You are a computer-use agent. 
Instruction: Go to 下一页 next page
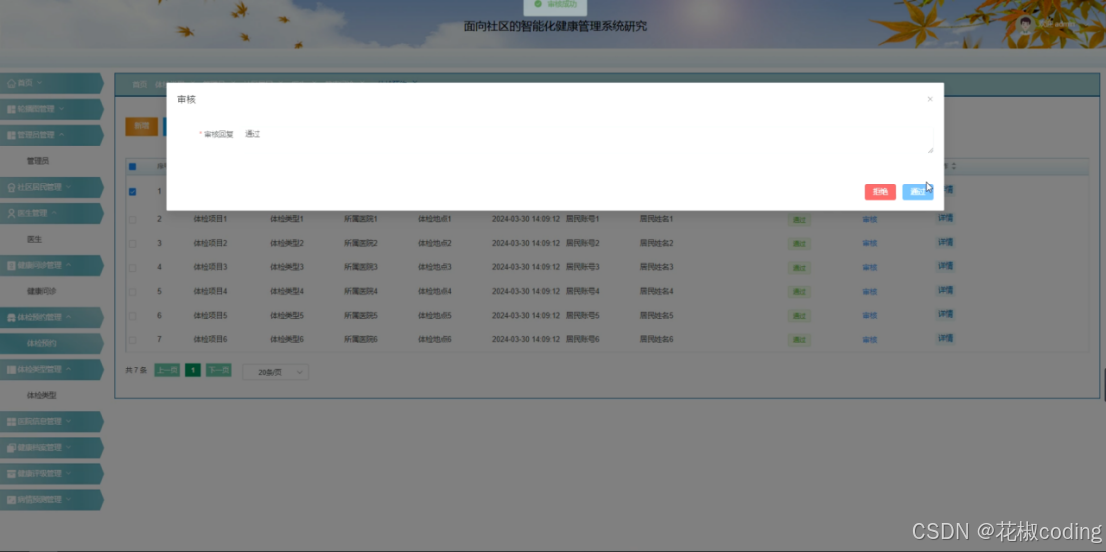click(x=219, y=370)
